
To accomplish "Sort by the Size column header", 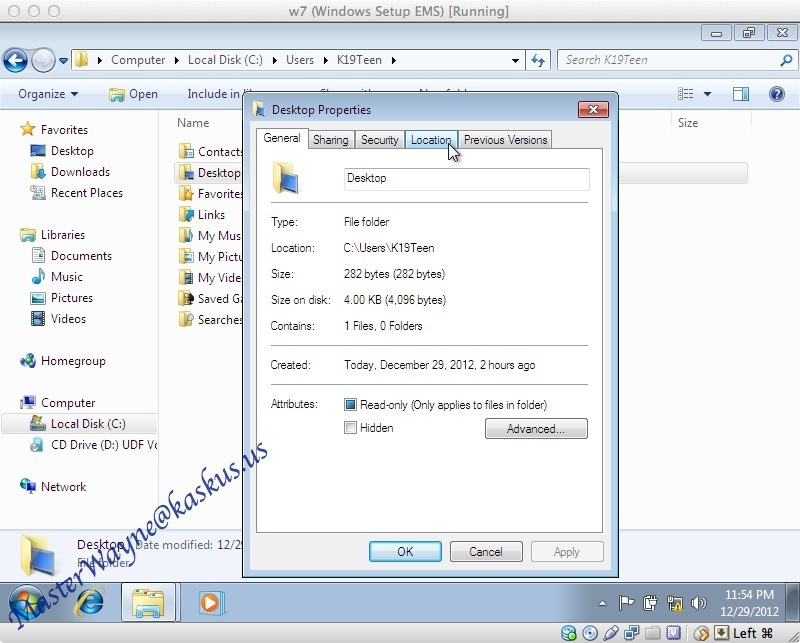I will [688, 123].
